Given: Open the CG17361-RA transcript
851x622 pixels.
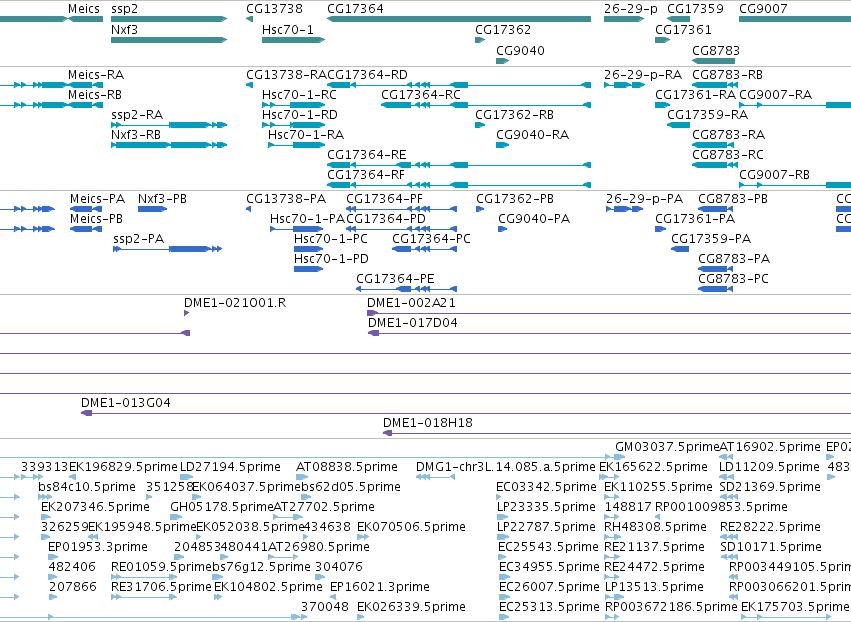Looking at the screenshot, I should (x=663, y=105).
